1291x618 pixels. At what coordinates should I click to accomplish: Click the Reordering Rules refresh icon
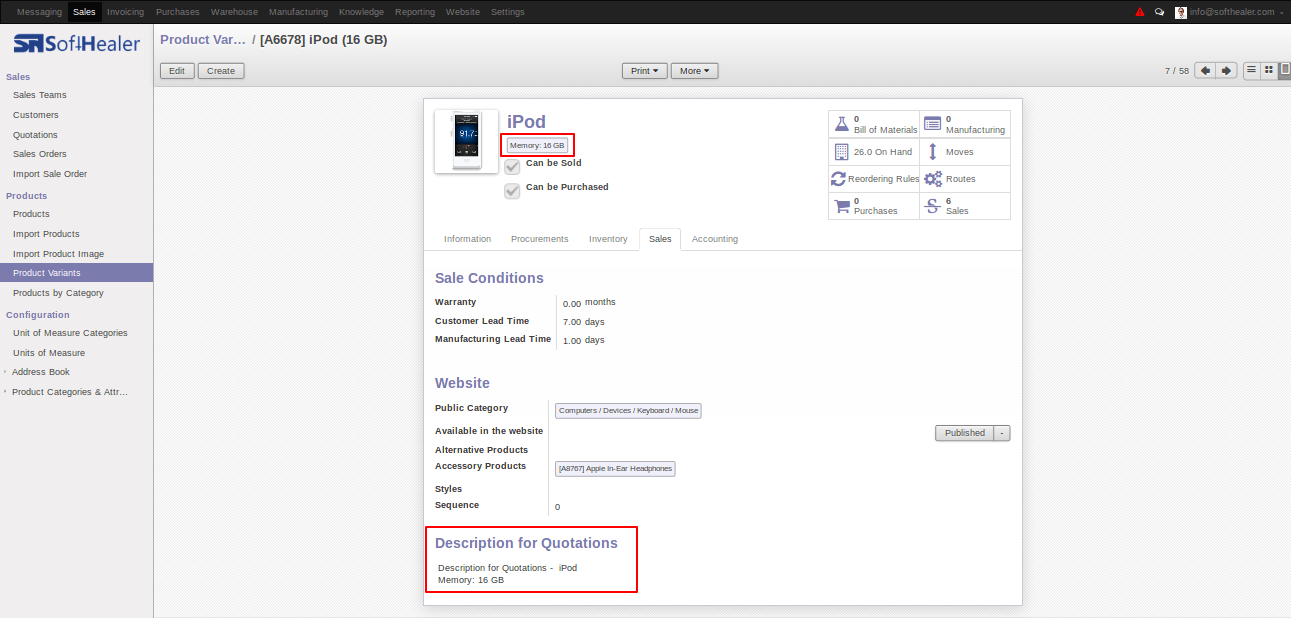tap(839, 179)
